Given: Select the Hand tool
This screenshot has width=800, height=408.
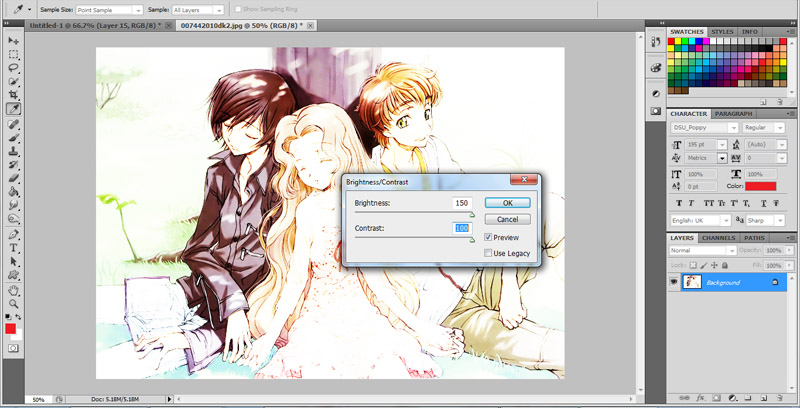Looking at the screenshot, I should (13, 291).
